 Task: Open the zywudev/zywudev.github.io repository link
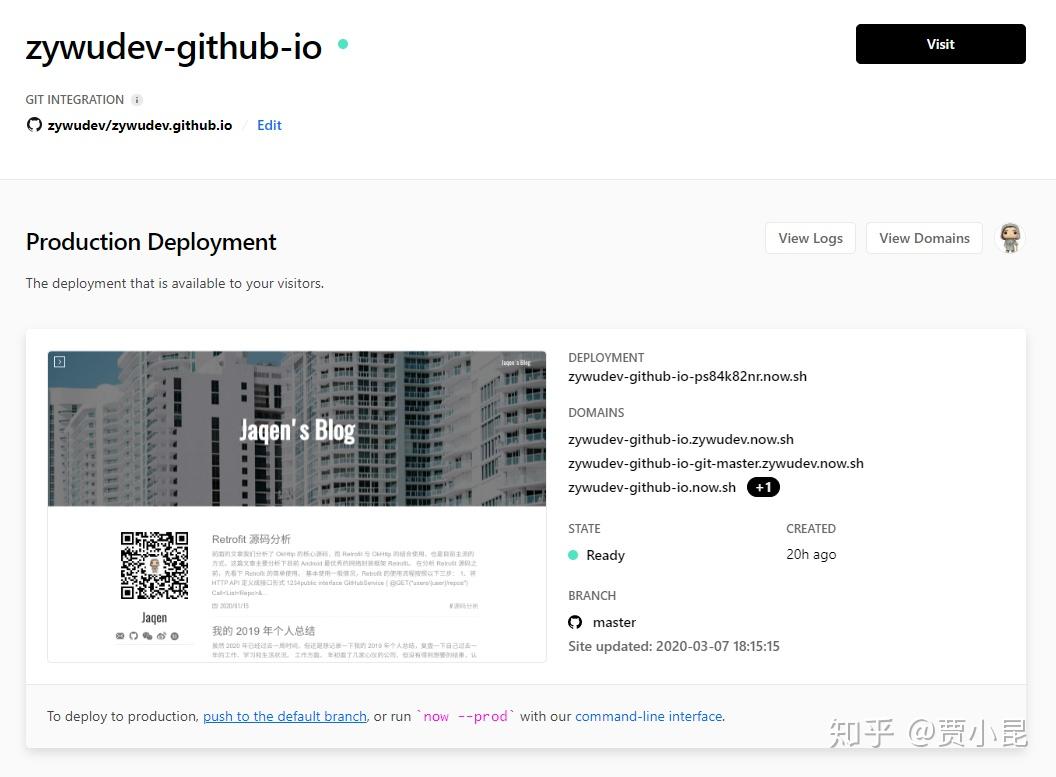click(139, 125)
